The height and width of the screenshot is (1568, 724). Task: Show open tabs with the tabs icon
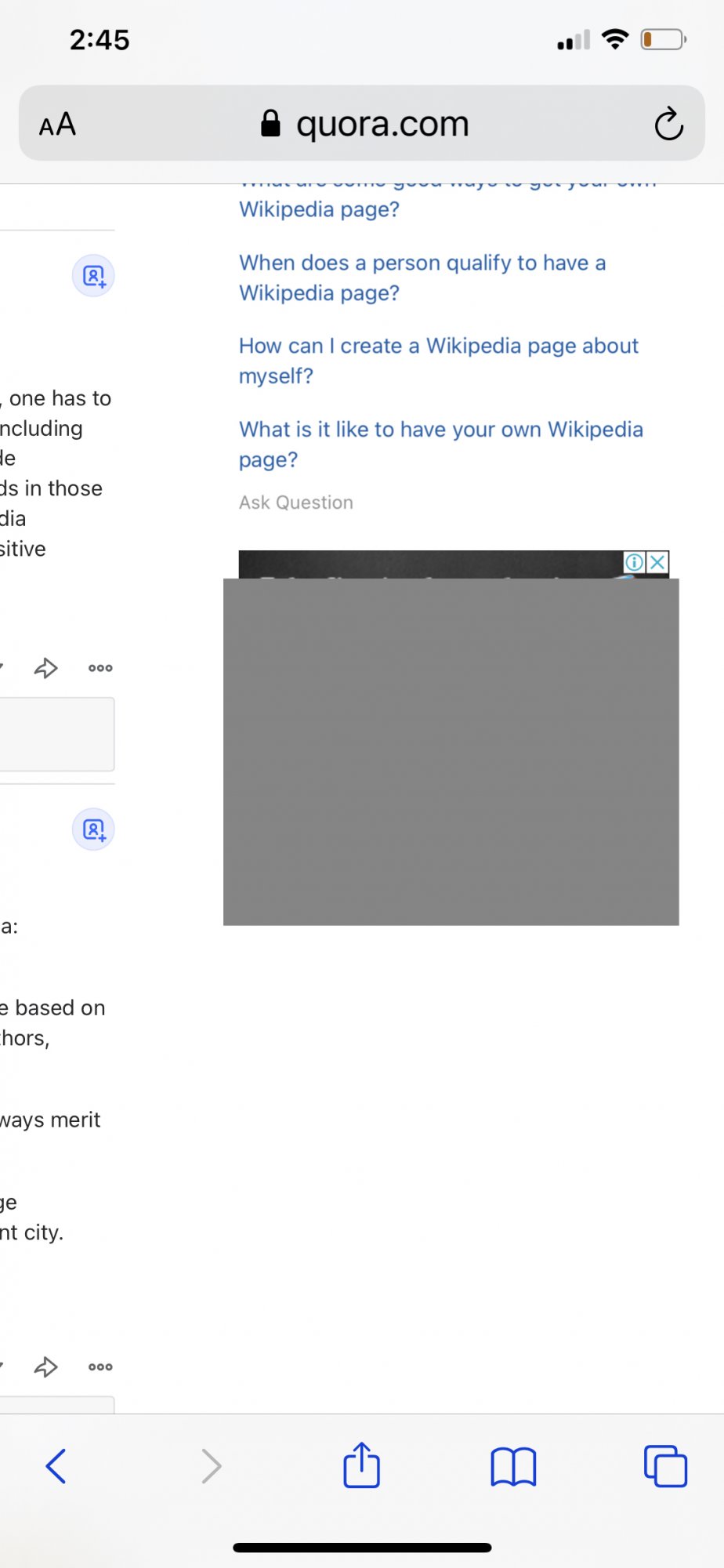(x=665, y=1465)
